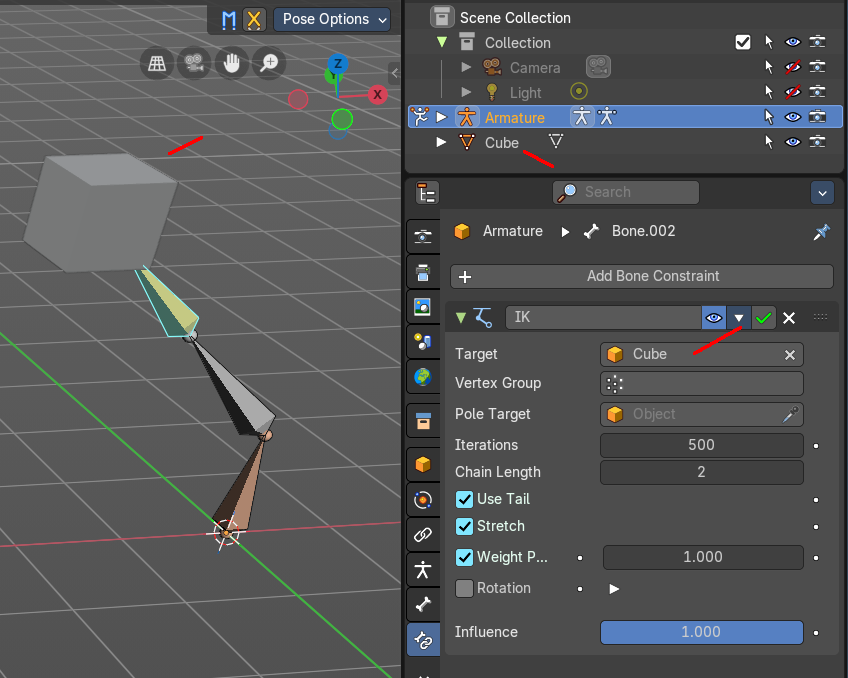This screenshot has width=848, height=678.
Task: Open properties editor options dropdown
Action: pyautogui.click(x=822, y=193)
